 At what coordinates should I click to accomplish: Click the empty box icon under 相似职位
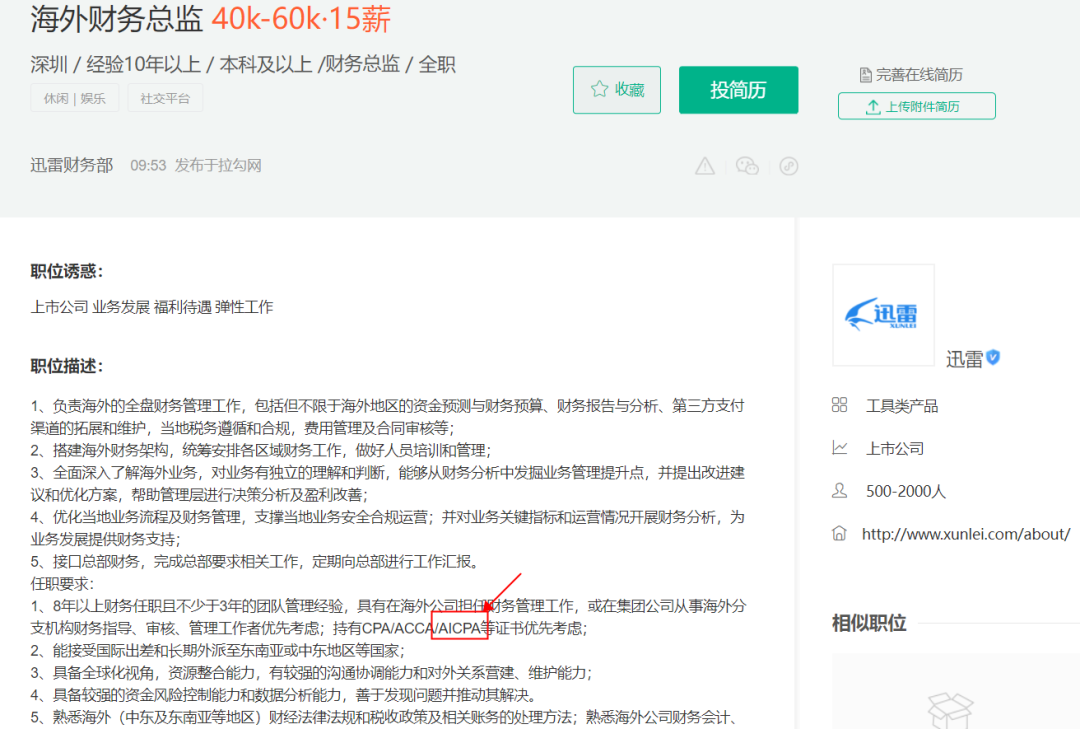[951, 710]
